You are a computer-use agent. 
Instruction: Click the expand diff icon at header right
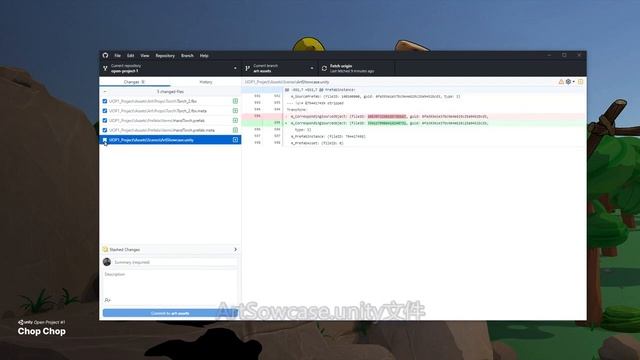tap(580, 82)
